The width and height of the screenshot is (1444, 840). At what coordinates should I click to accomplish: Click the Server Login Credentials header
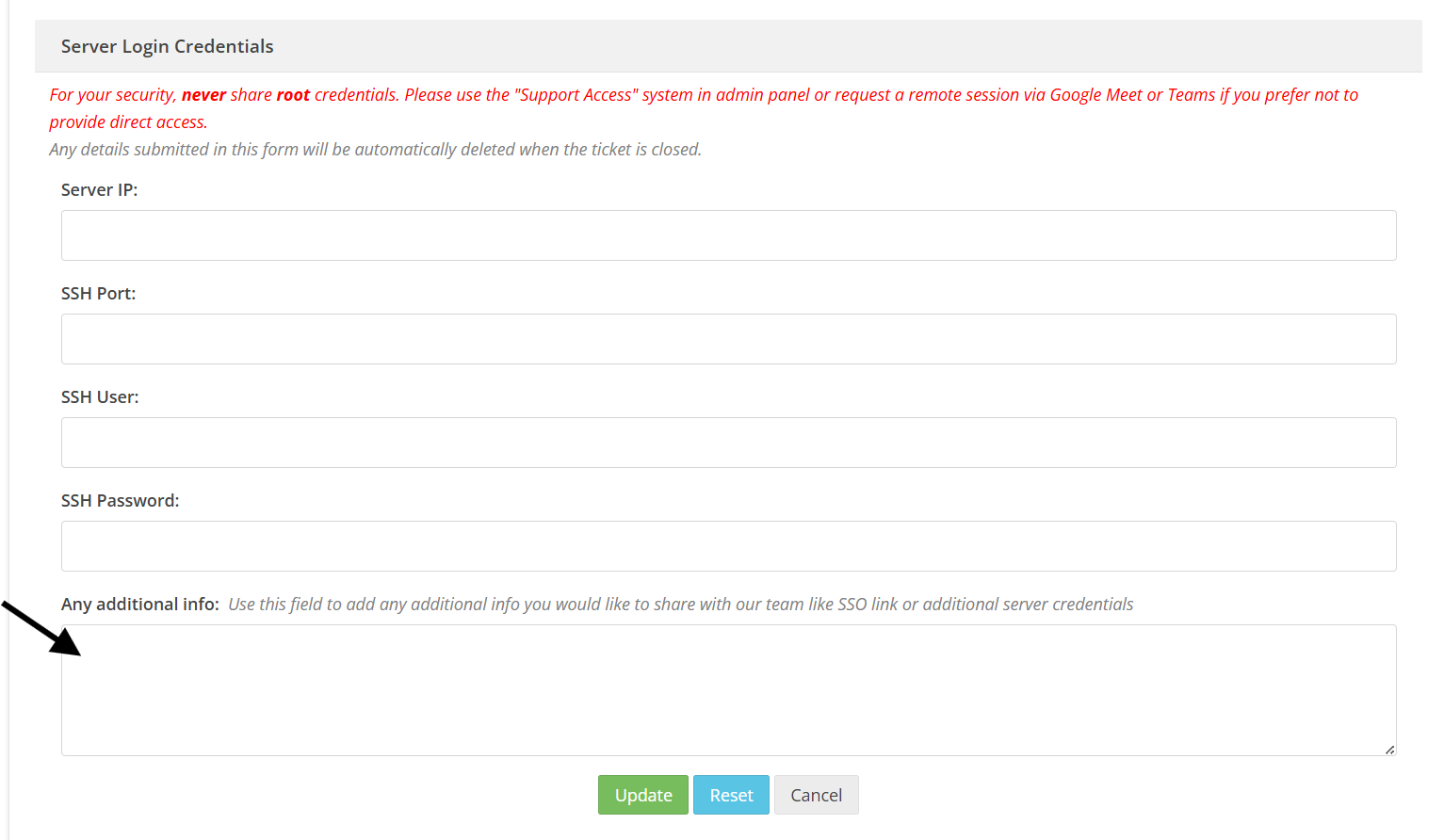click(x=167, y=45)
